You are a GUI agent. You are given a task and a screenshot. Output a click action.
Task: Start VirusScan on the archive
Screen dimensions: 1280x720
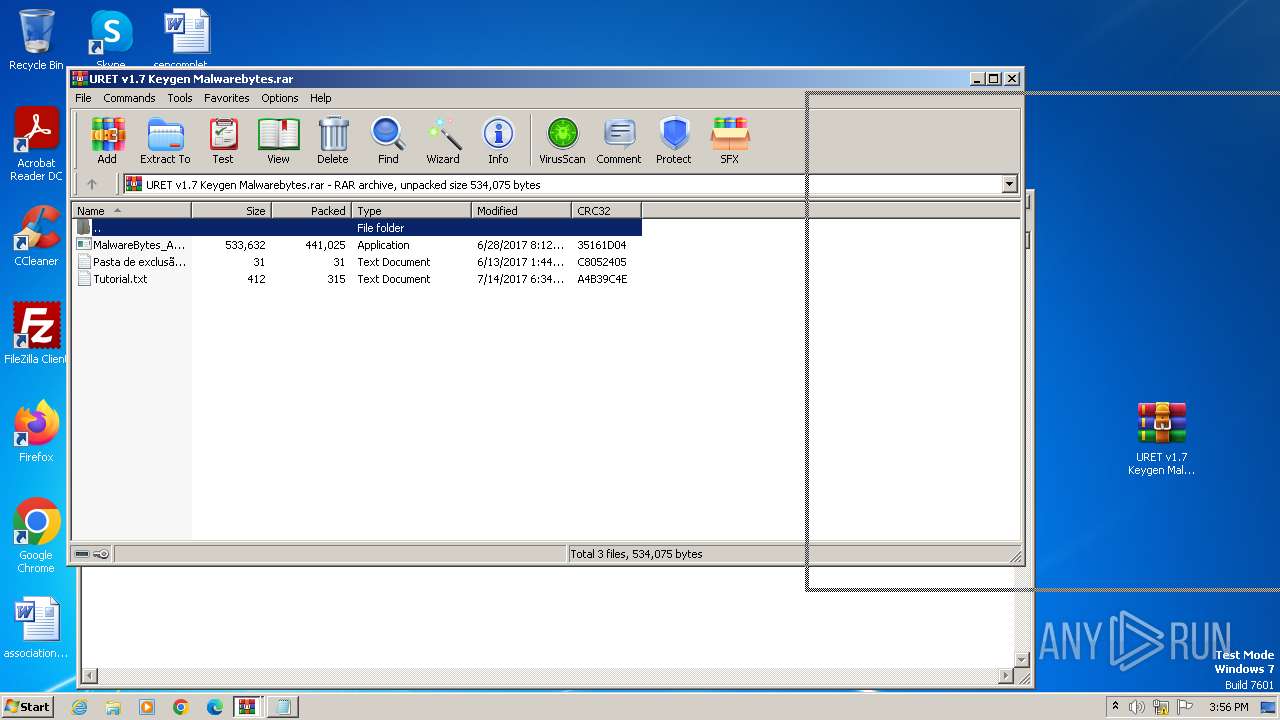pyautogui.click(x=562, y=140)
